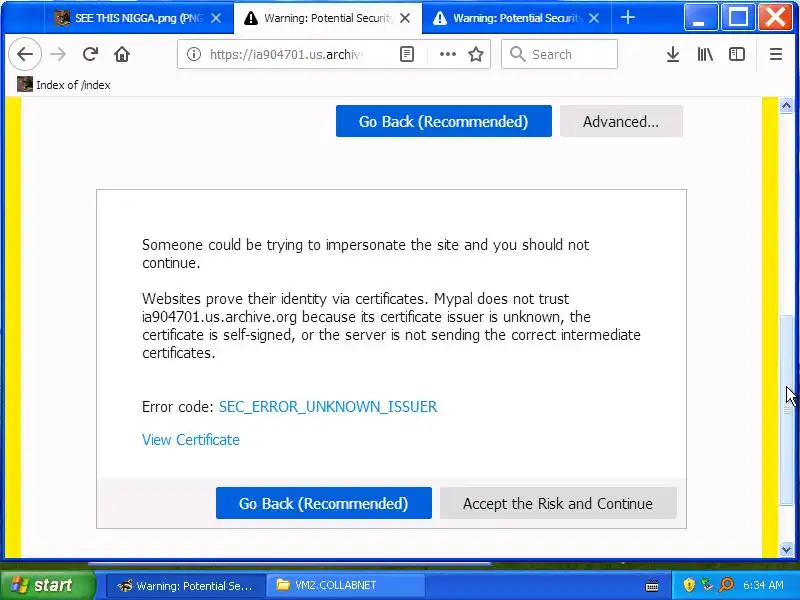
Task: Toggle the sidebar icon
Action: pyautogui.click(x=737, y=54)
